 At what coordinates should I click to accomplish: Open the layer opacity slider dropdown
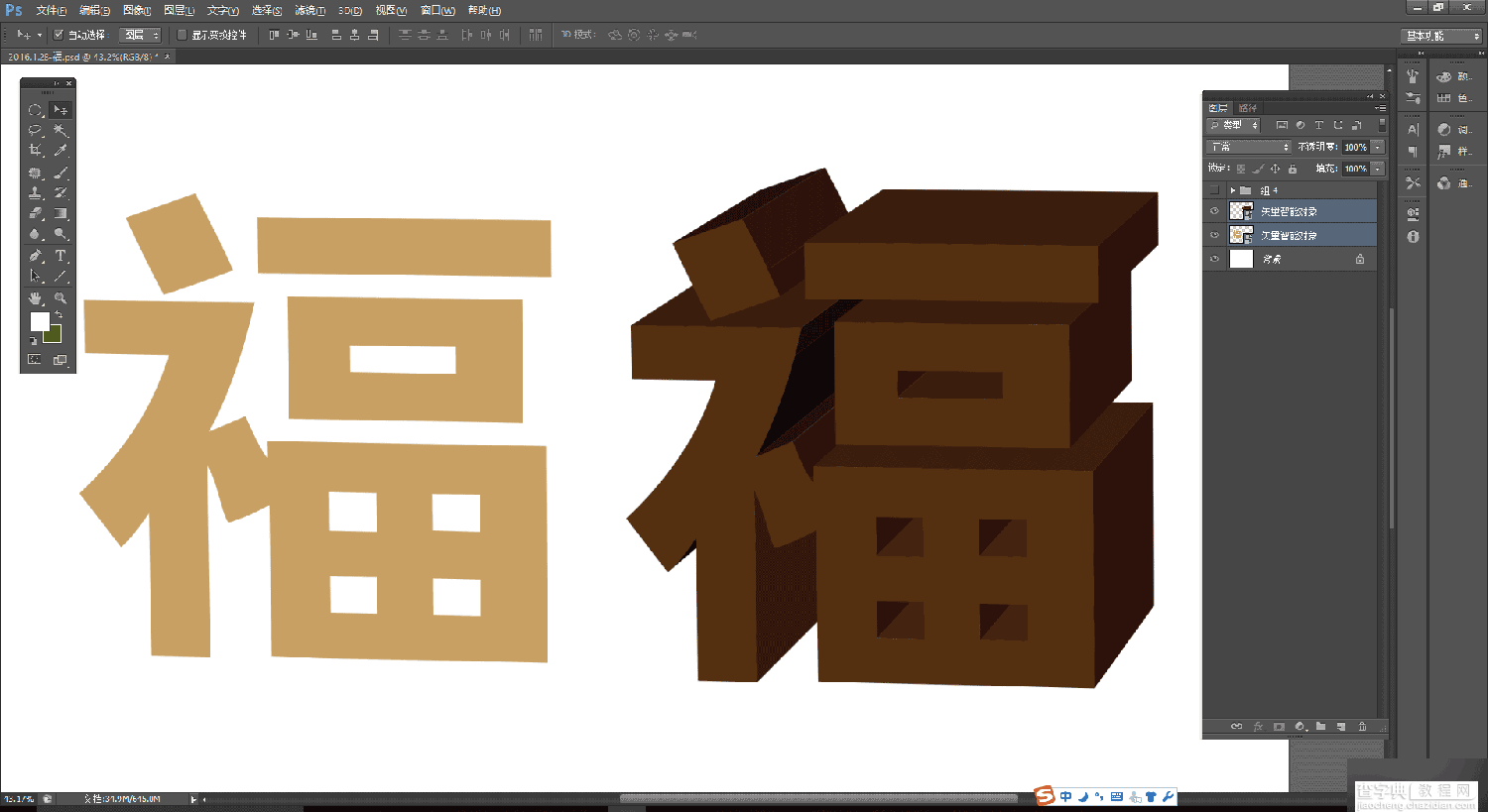point(1378,147)
